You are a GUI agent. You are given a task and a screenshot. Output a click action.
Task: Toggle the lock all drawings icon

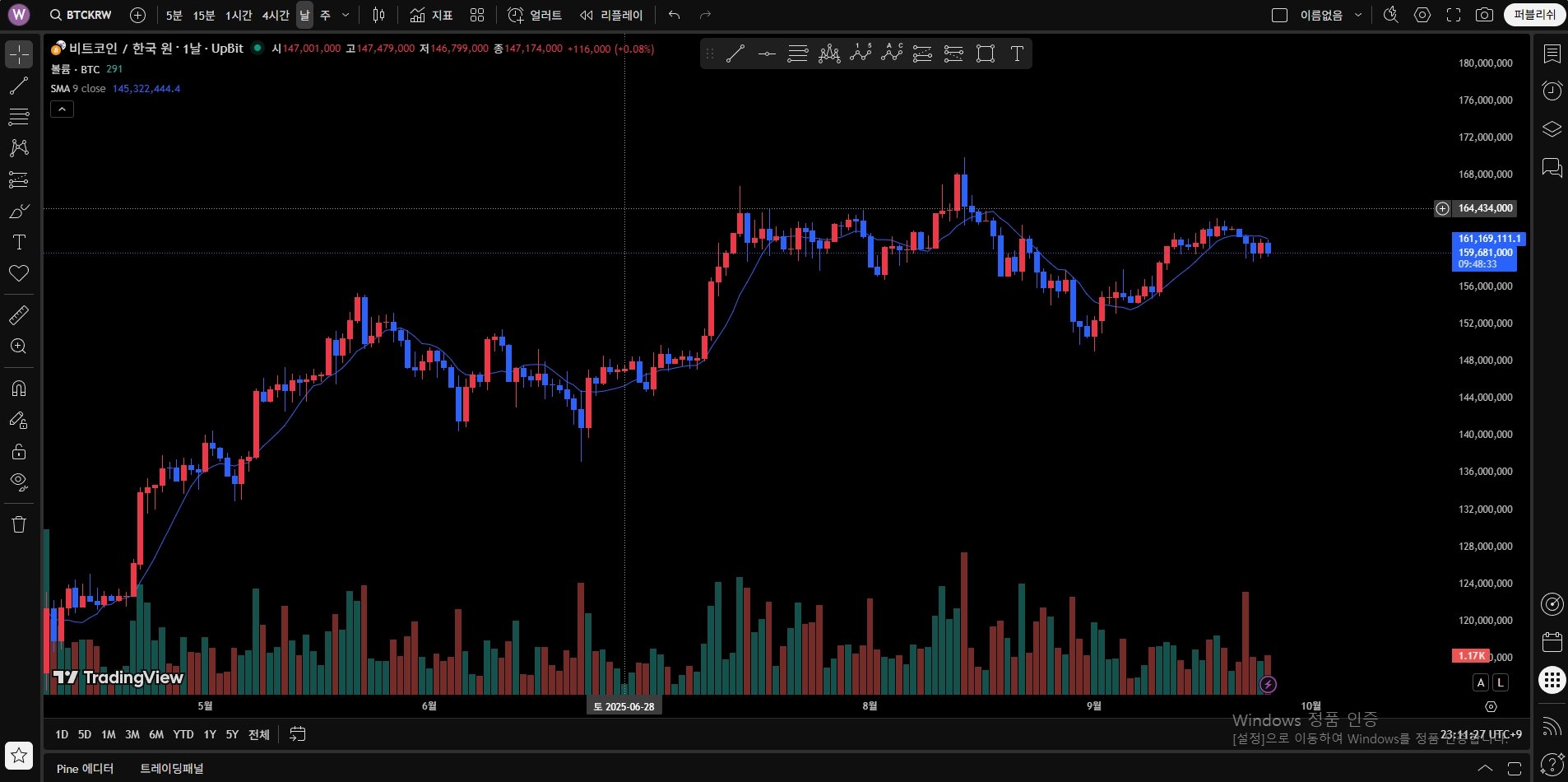pos(19,451)
